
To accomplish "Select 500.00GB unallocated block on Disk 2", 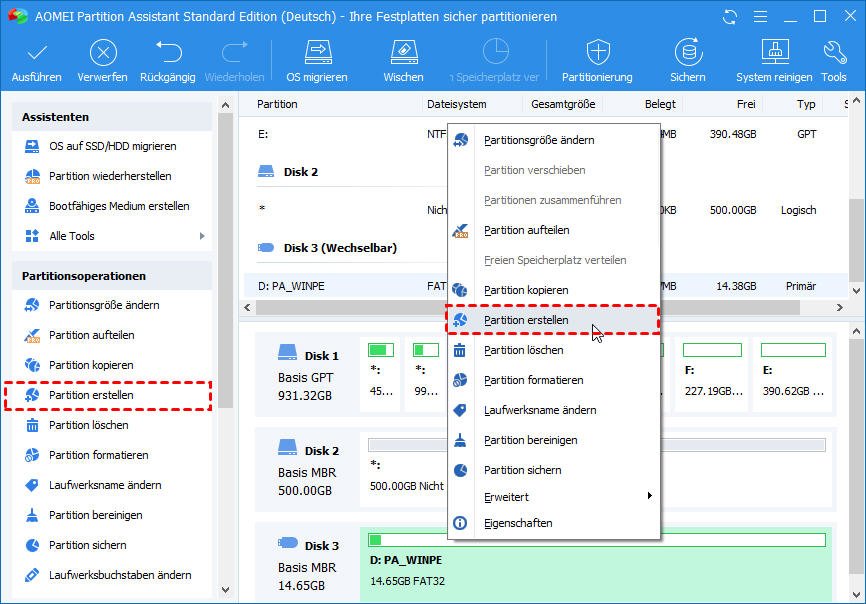I will (x=596, y=469).
